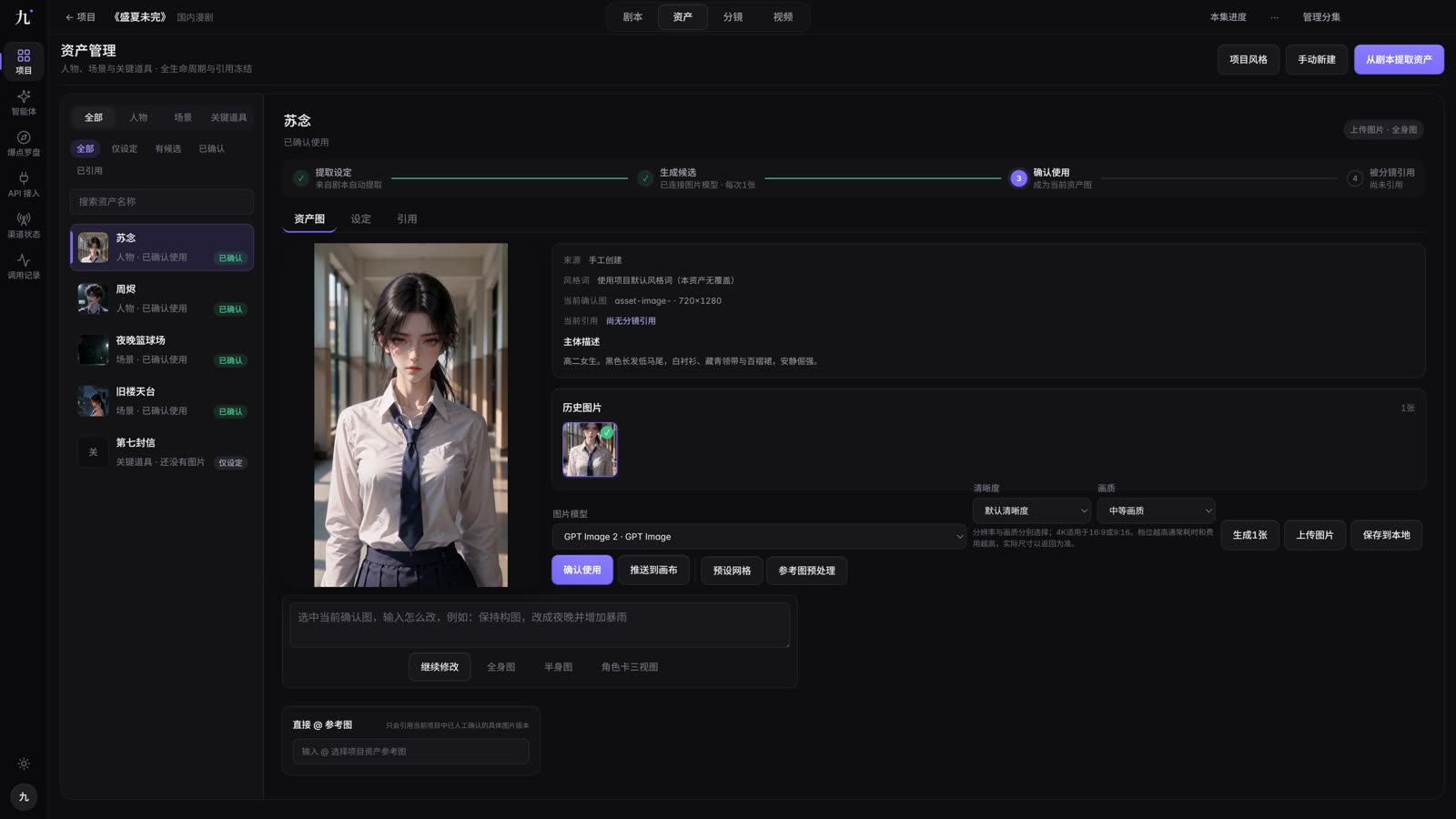Click the 从剧本提取资产 button
Screen dimensions: 1456x819
(x=1399, y=59)
